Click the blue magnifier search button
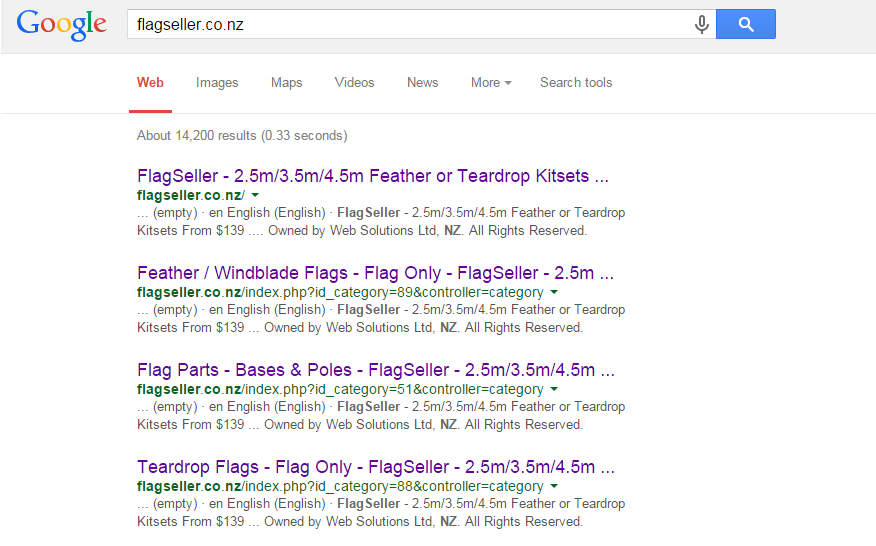This screenshot has width=876, height=546. [746, 24]
